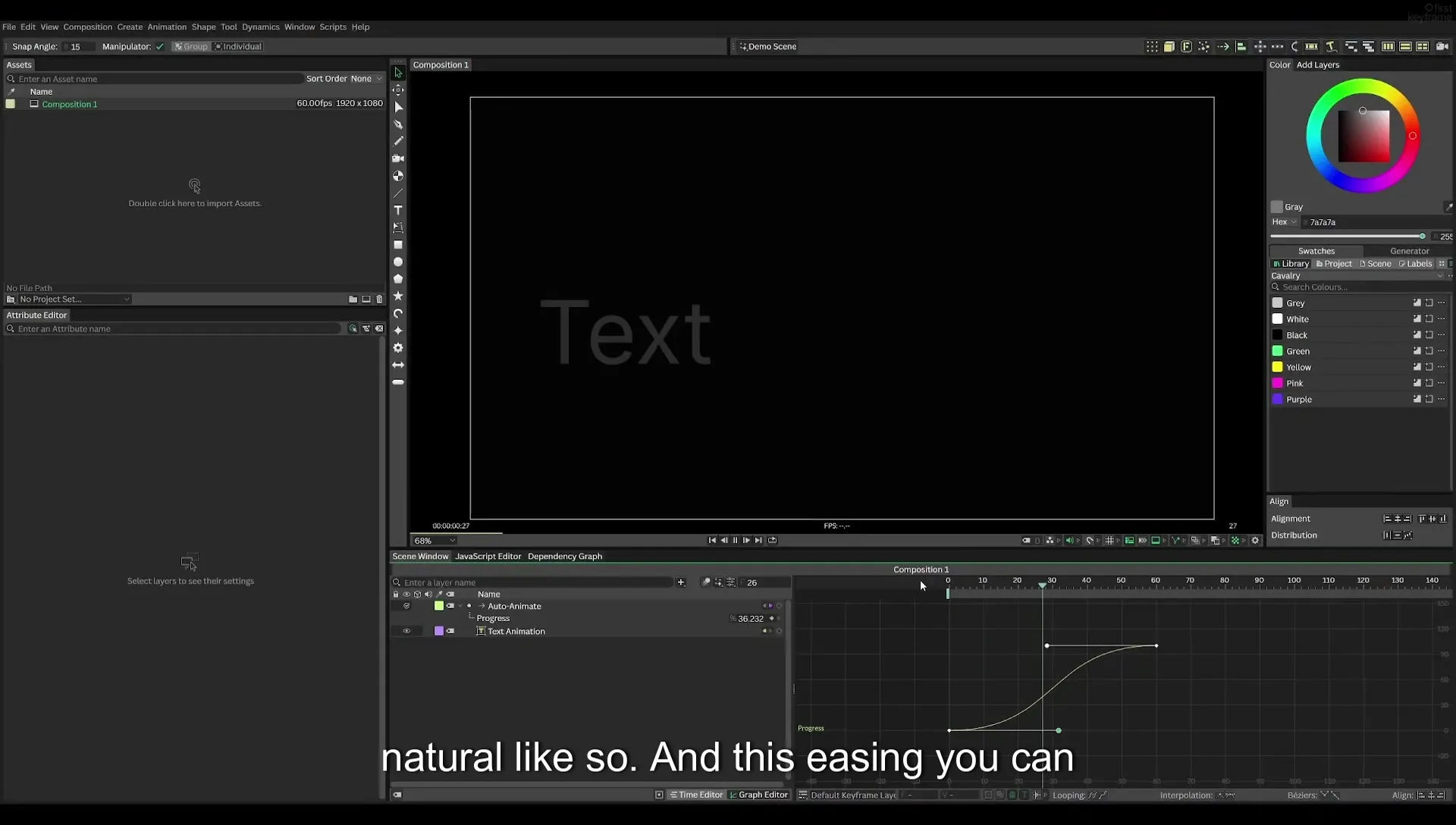The image size is (1456, 825).
Task: Expand the Cavalry swatch library dropdown
Action: pos(1357,276)
